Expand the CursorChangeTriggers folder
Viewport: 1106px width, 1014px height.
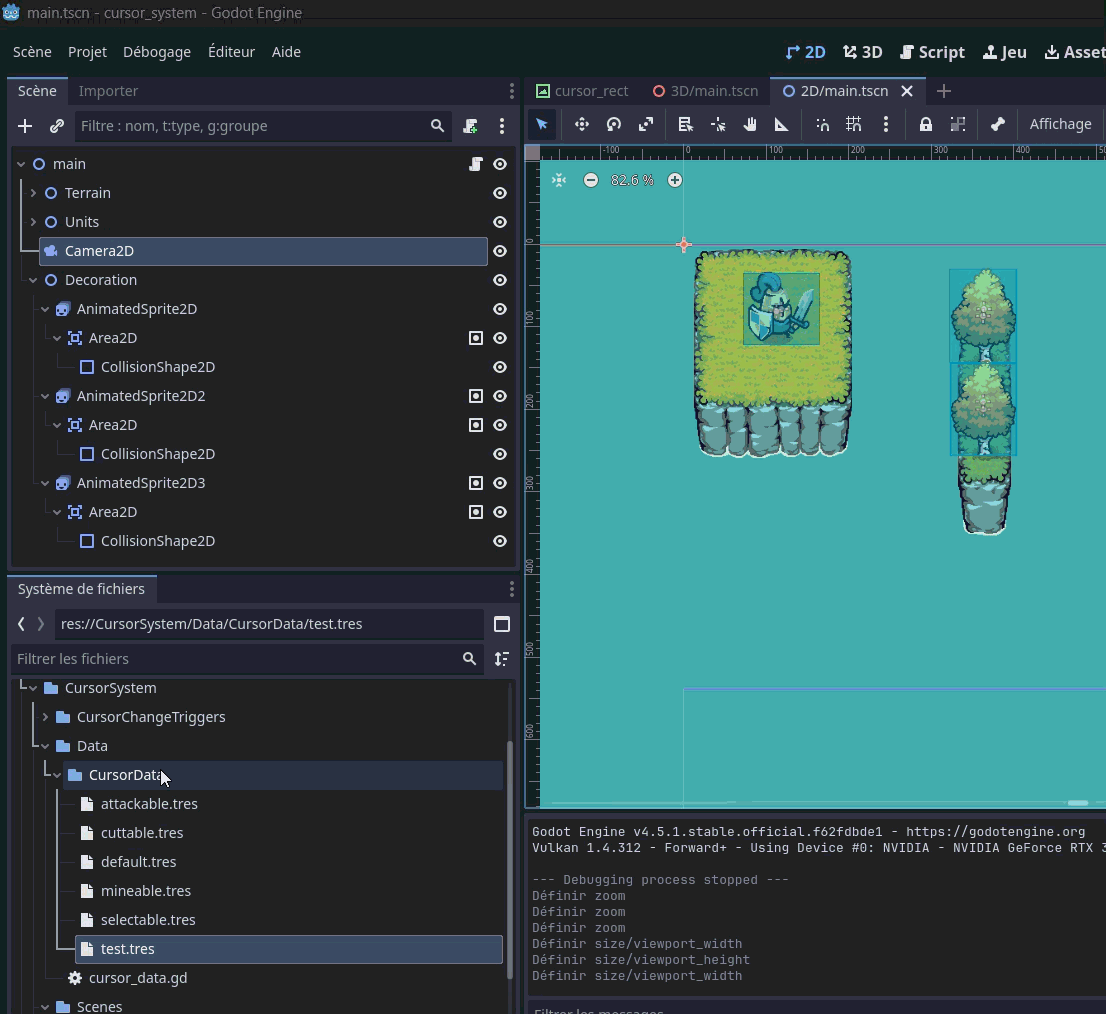[45, 717]
